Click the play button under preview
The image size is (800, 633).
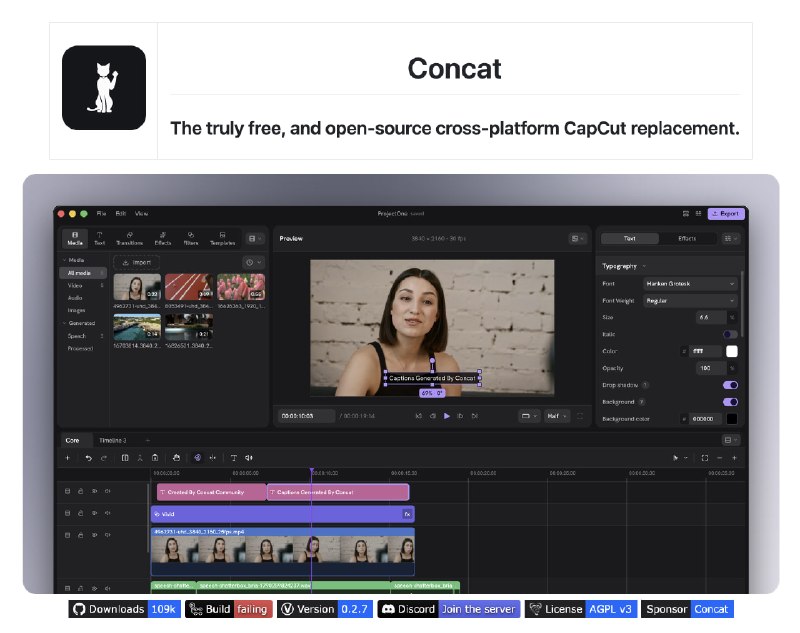click(x=446, y=416)
